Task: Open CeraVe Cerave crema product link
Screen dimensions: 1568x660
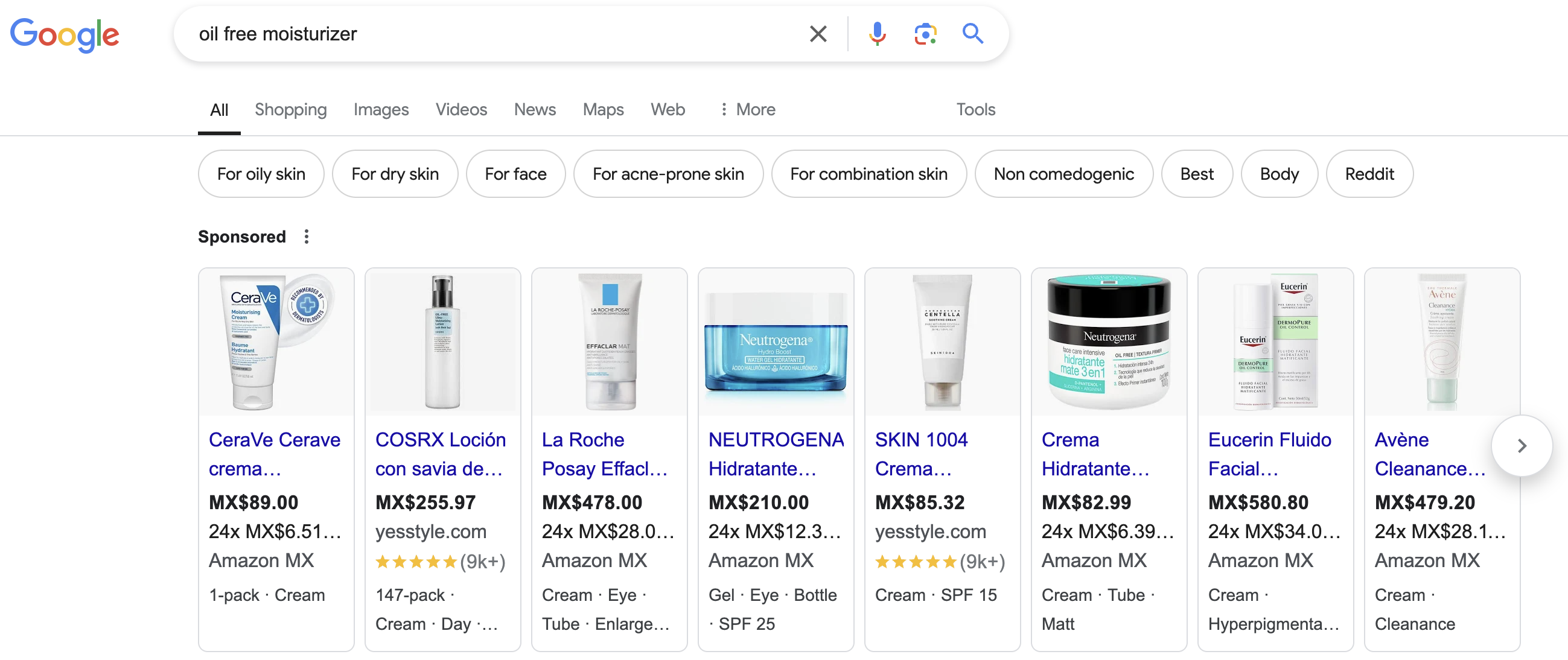Action: tap(275, 454)
